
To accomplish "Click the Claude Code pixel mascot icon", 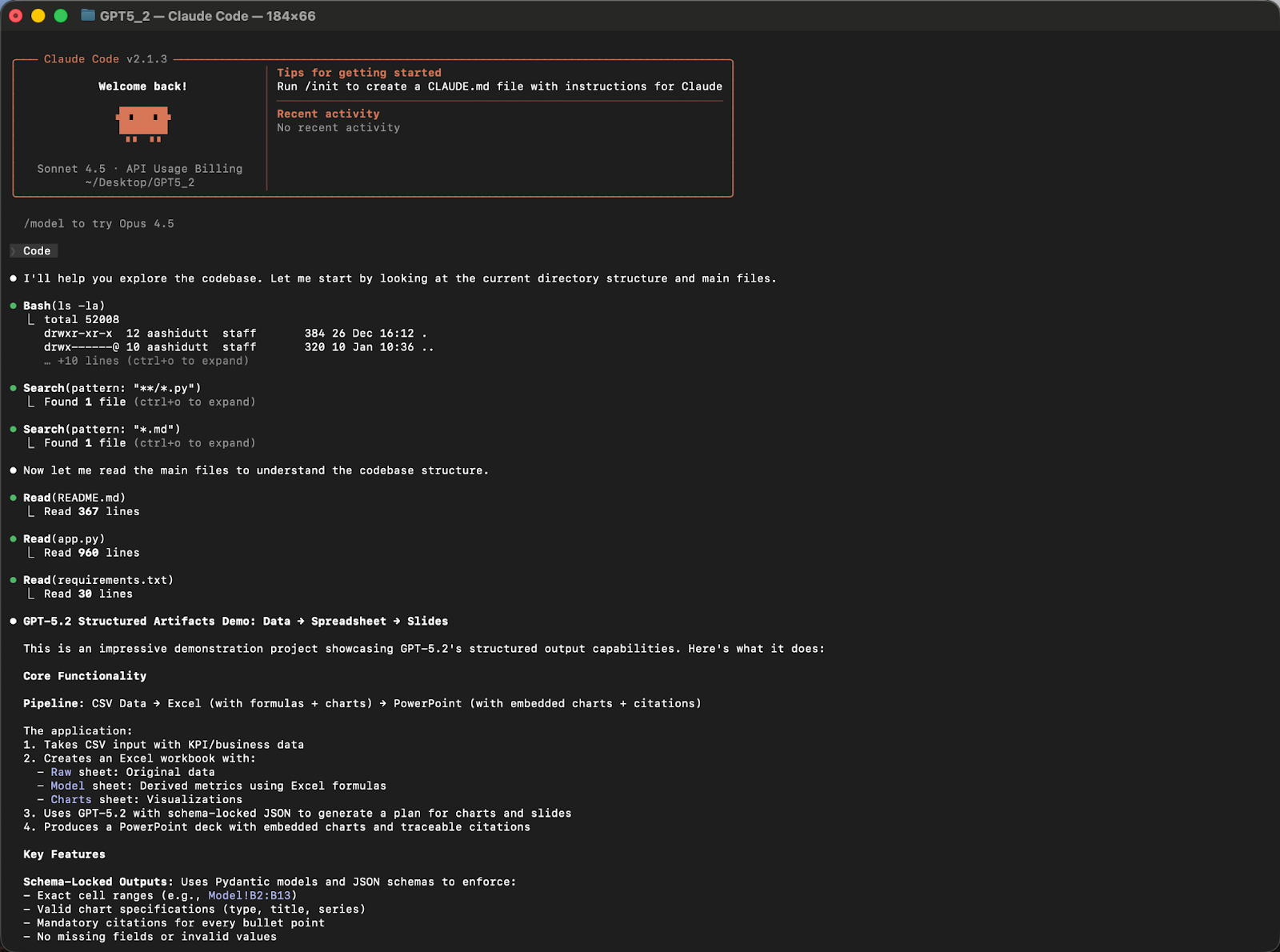I will (x=143, y=124).
